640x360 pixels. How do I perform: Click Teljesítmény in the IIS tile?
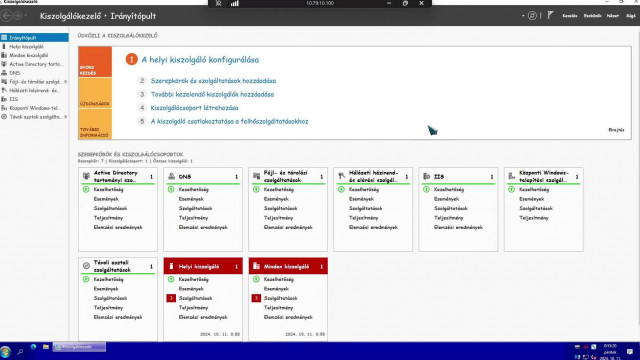[449, 218]
